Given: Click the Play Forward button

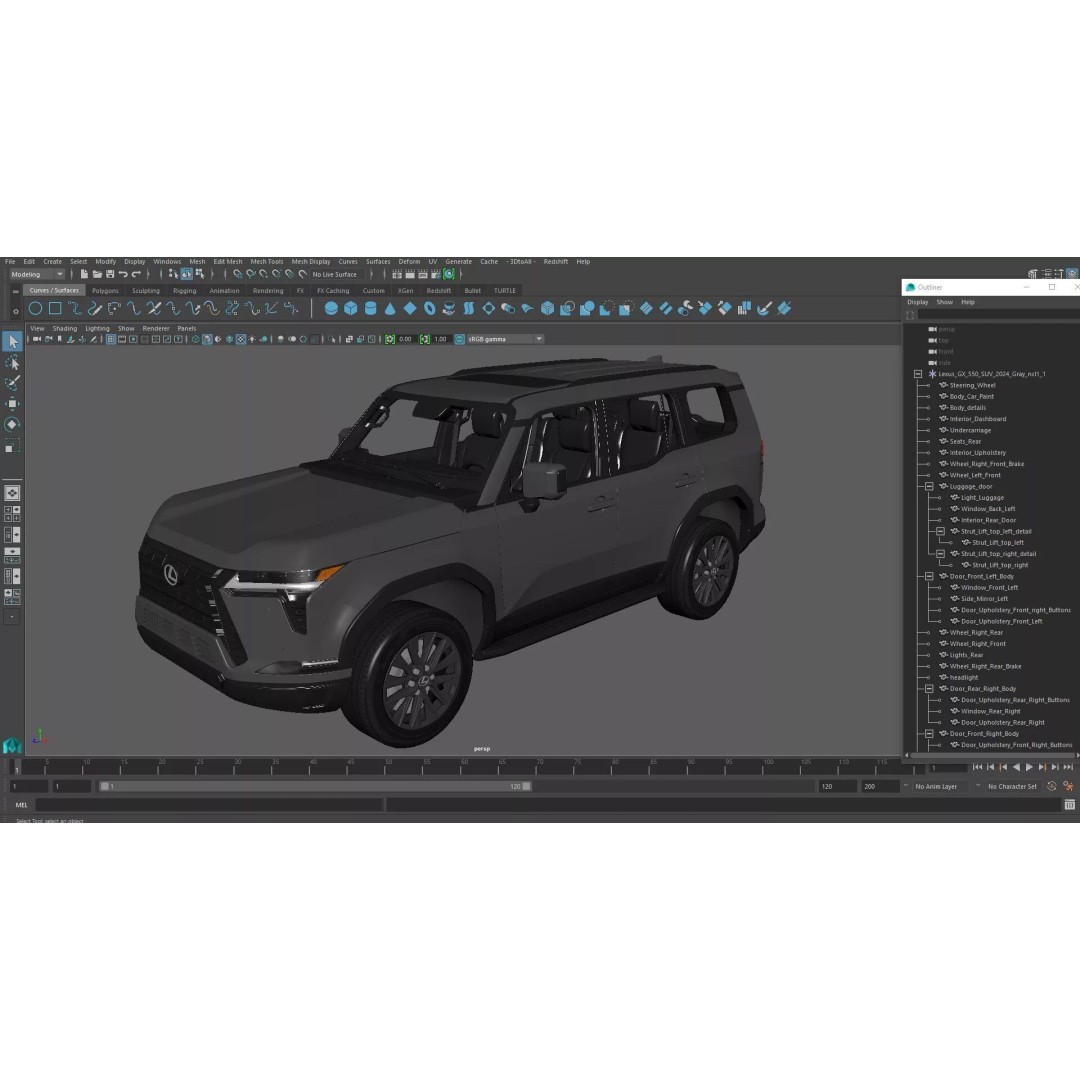Looking at the screenshot, I should point(1029,767).
